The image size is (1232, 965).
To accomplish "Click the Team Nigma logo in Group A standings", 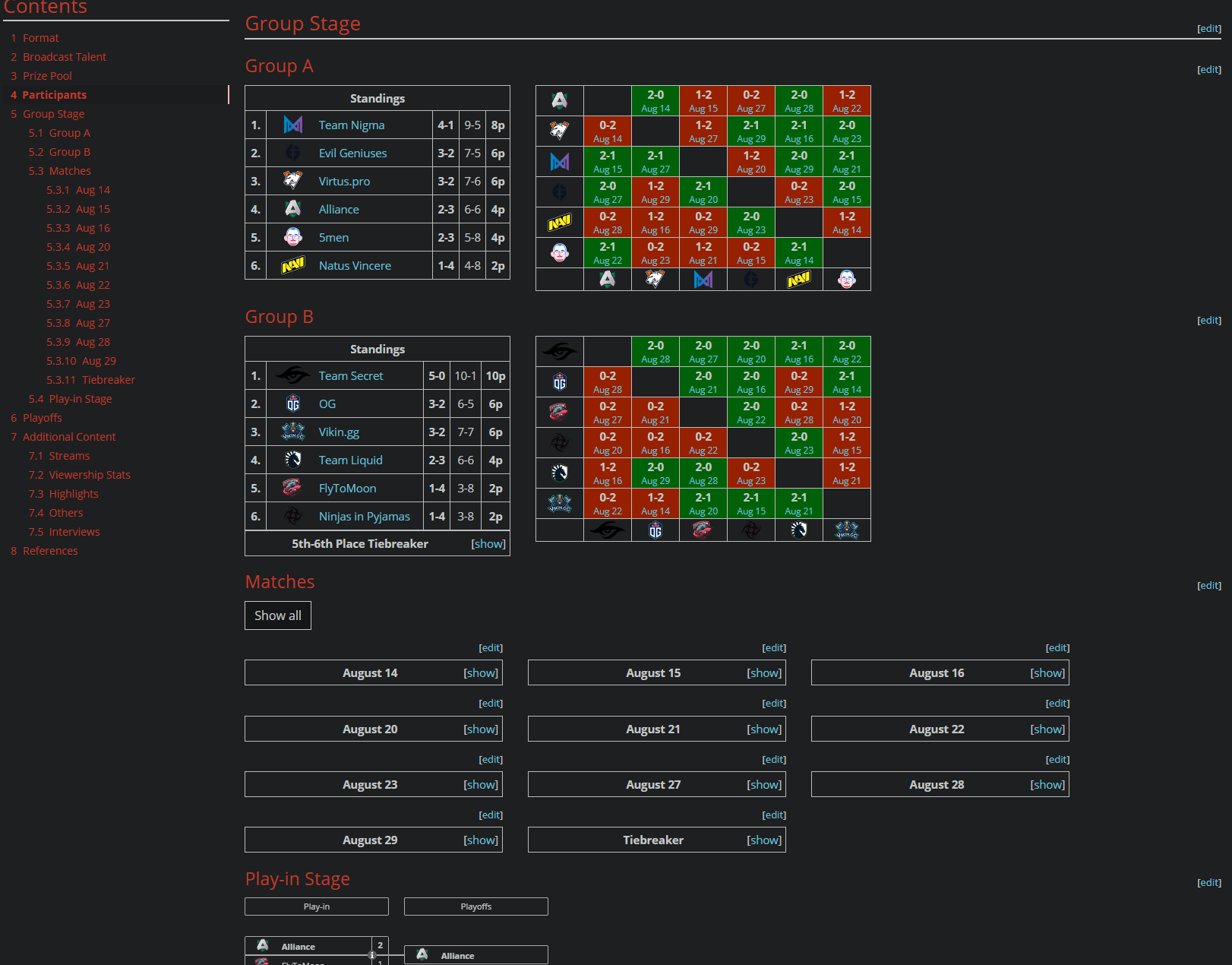I will pyautogui.click(x=292, y=125).
